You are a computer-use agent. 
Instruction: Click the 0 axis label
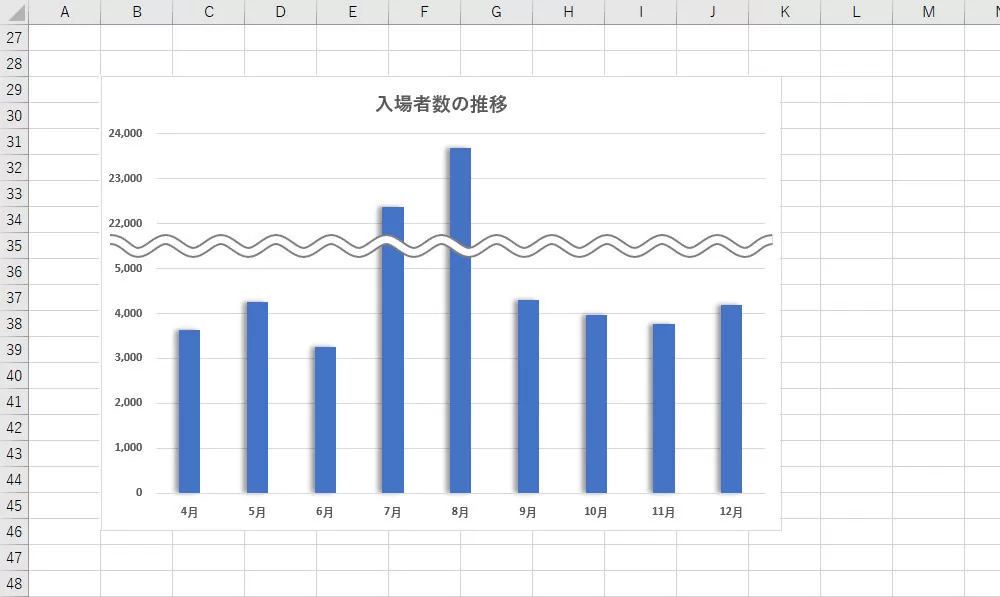pos(139,492)
